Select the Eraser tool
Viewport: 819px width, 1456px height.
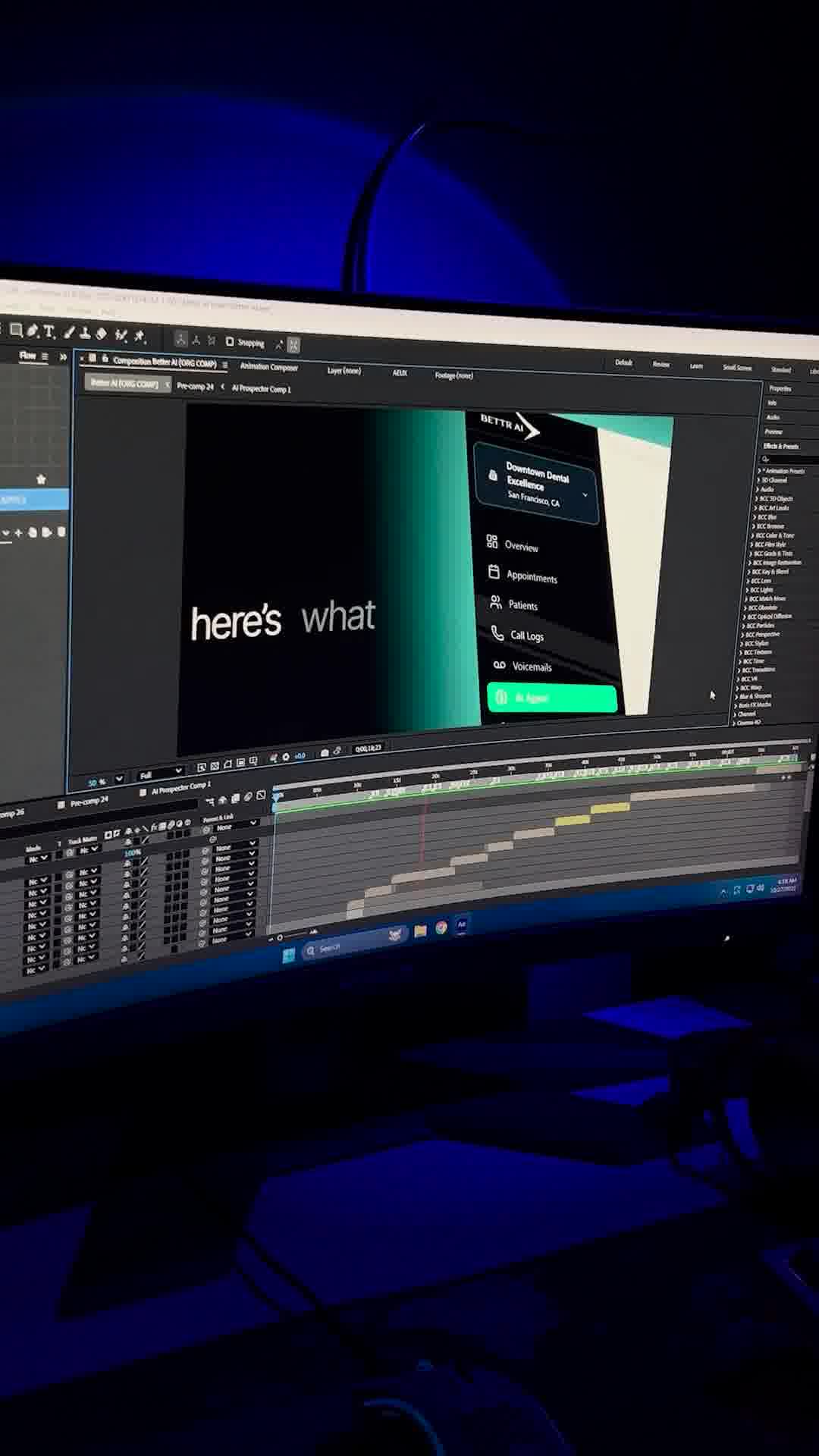click(x=101, y=334)
